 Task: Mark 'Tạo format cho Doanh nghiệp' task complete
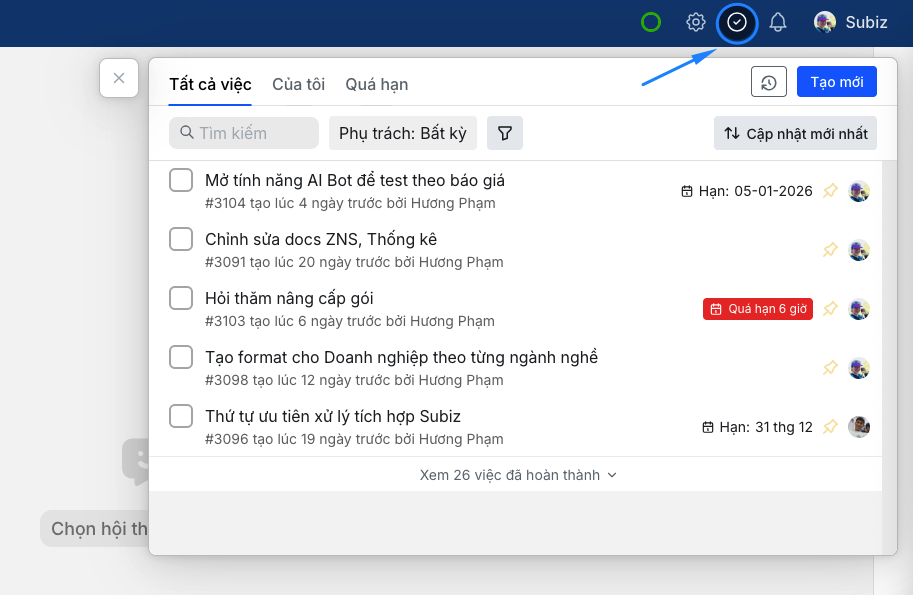pos(181,357)
